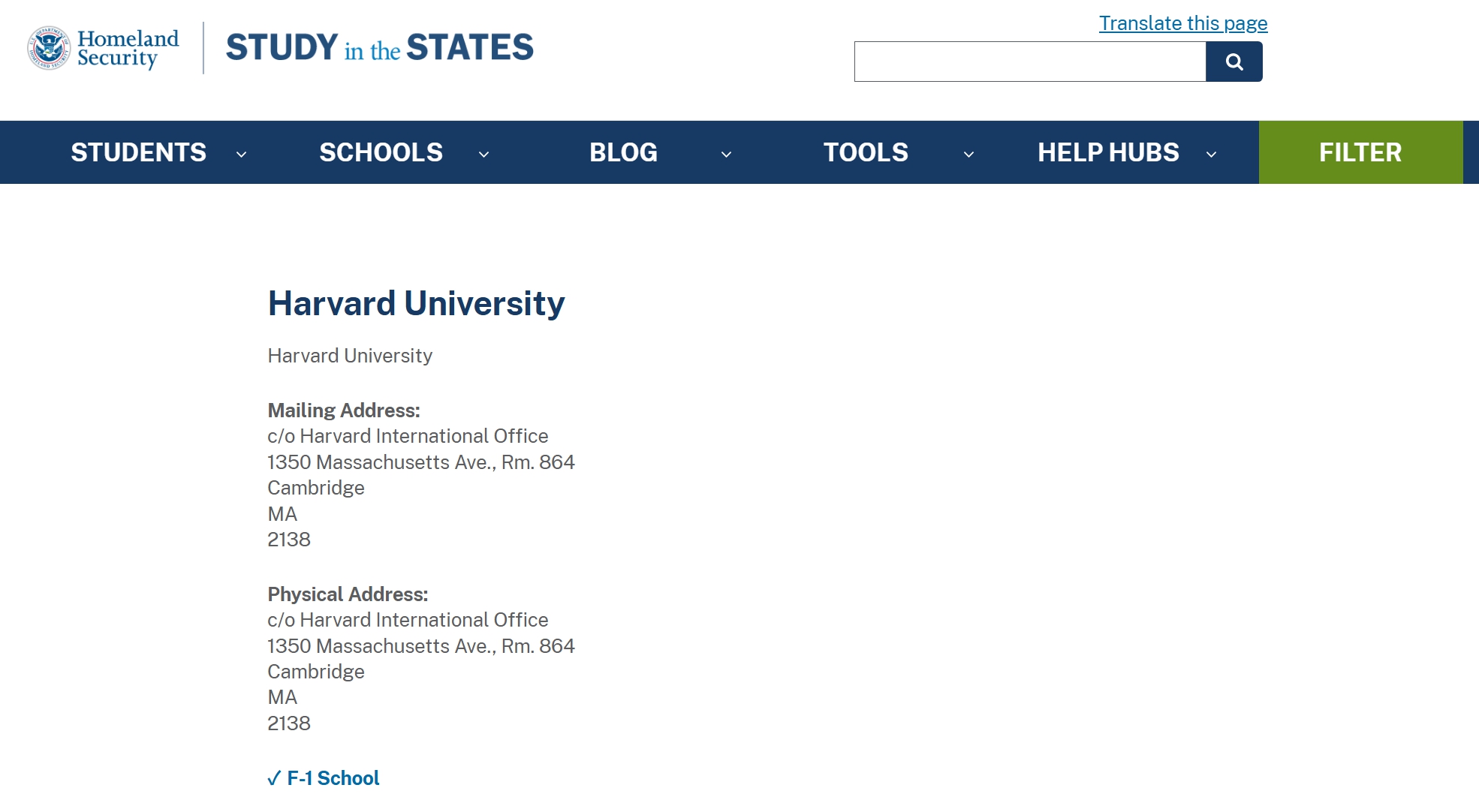
Task: Expand the chevron next to Students
Action: pyautogui.click(x=241, y=154)
